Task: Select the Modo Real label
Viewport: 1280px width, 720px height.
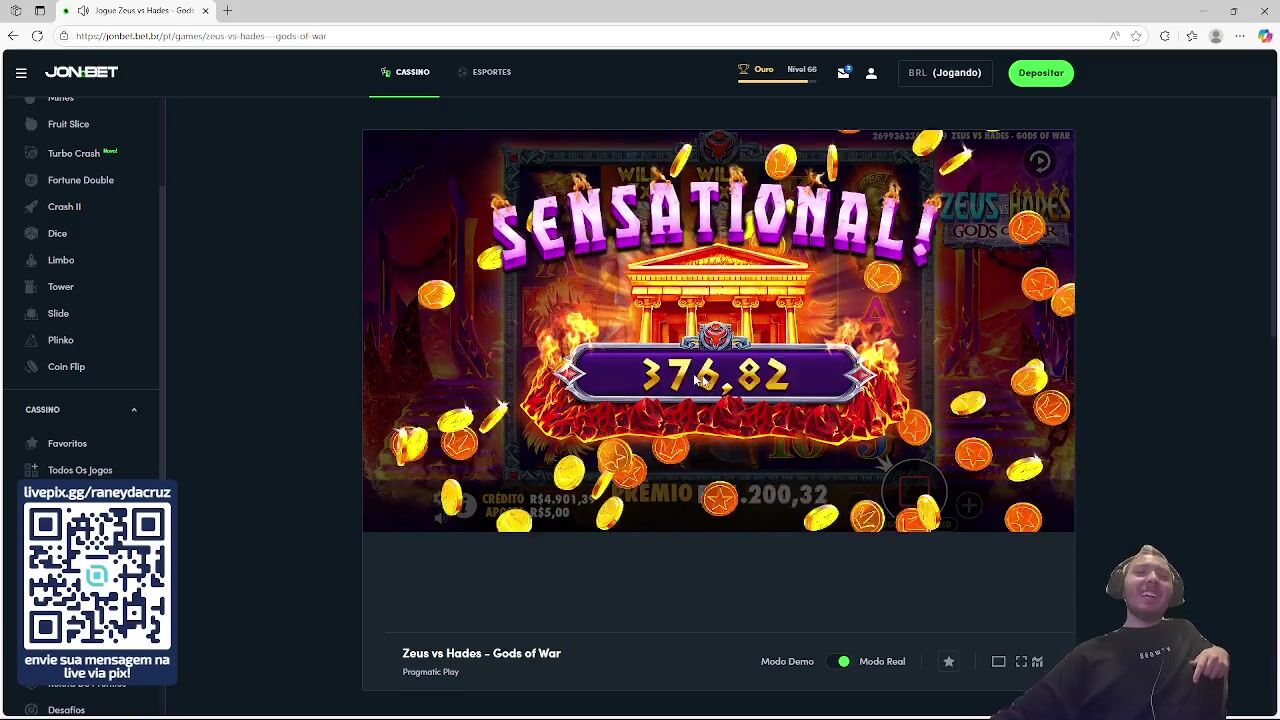Action: click(882, 661)
